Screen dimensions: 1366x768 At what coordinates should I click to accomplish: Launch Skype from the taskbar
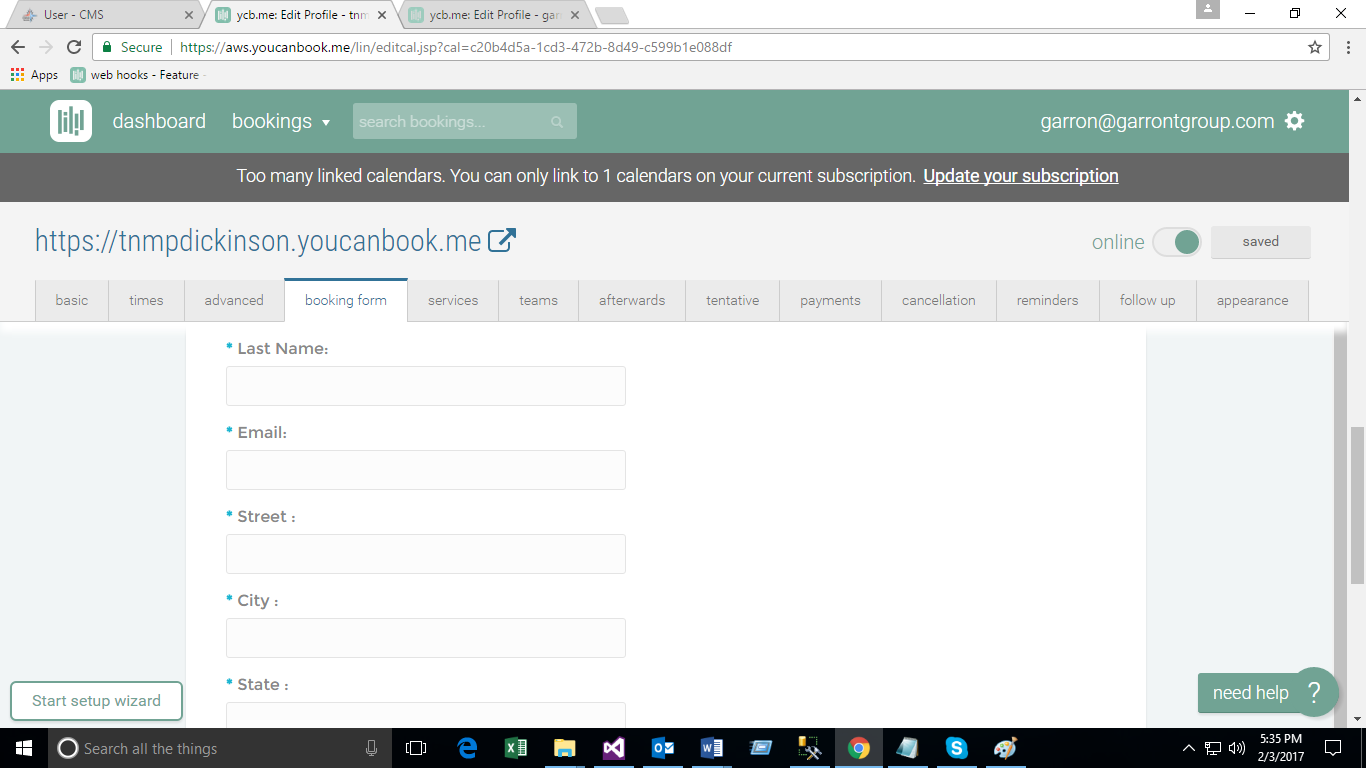tap(956, 748)
